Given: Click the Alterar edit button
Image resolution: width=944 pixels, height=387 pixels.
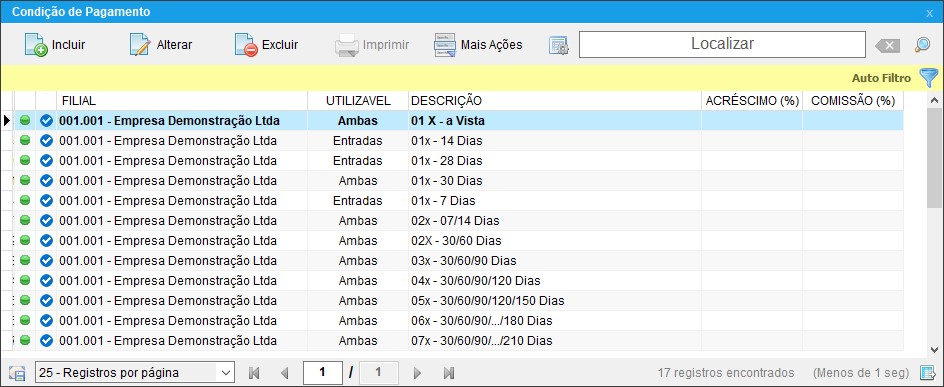Looking at the screenshot, I should point(161,45).
